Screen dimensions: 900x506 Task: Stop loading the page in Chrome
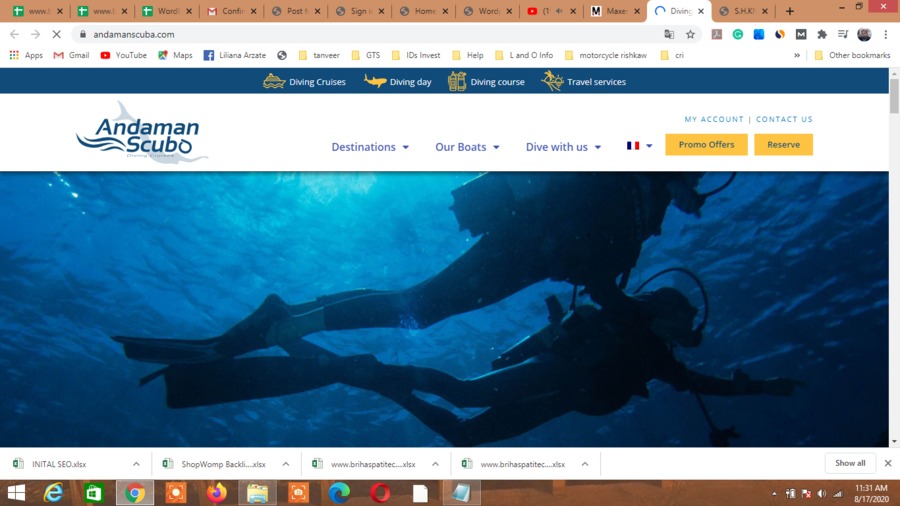(x=56, y=34)
